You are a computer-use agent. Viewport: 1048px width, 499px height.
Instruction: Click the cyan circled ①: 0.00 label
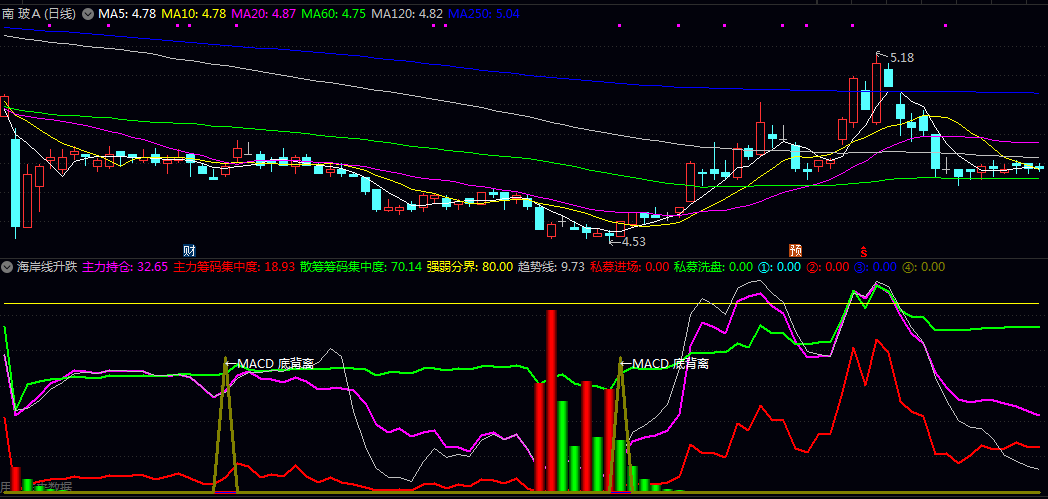point(779,267)
